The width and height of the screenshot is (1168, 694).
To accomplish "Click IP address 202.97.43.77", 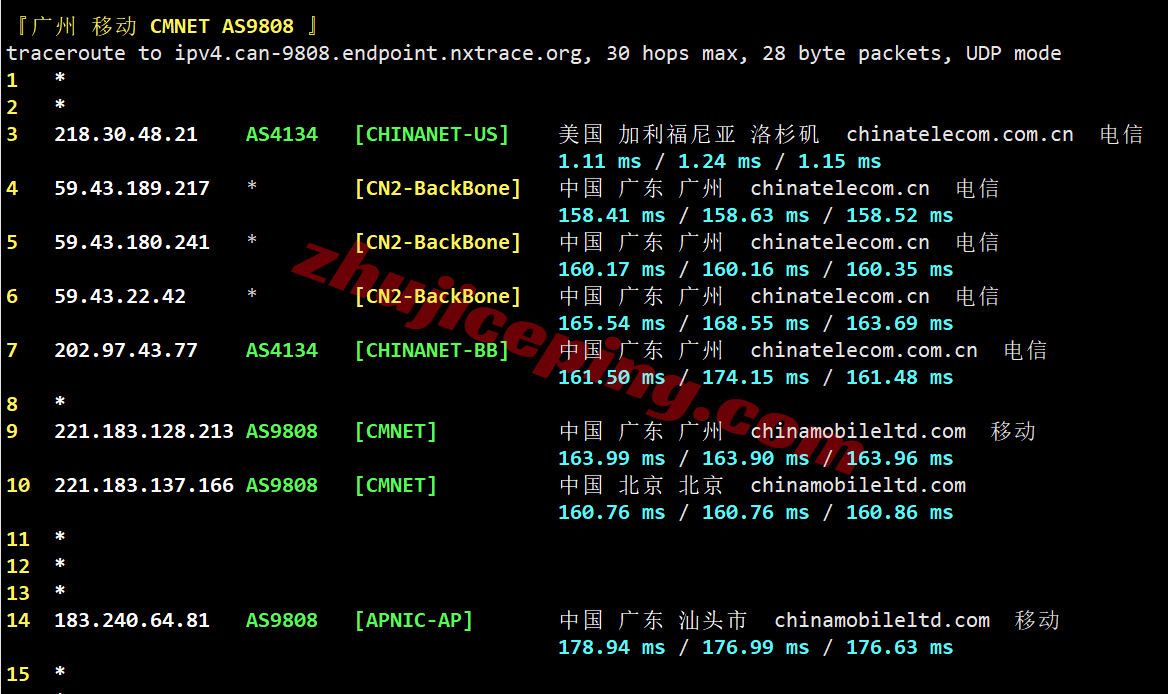I will click(126, 351).
